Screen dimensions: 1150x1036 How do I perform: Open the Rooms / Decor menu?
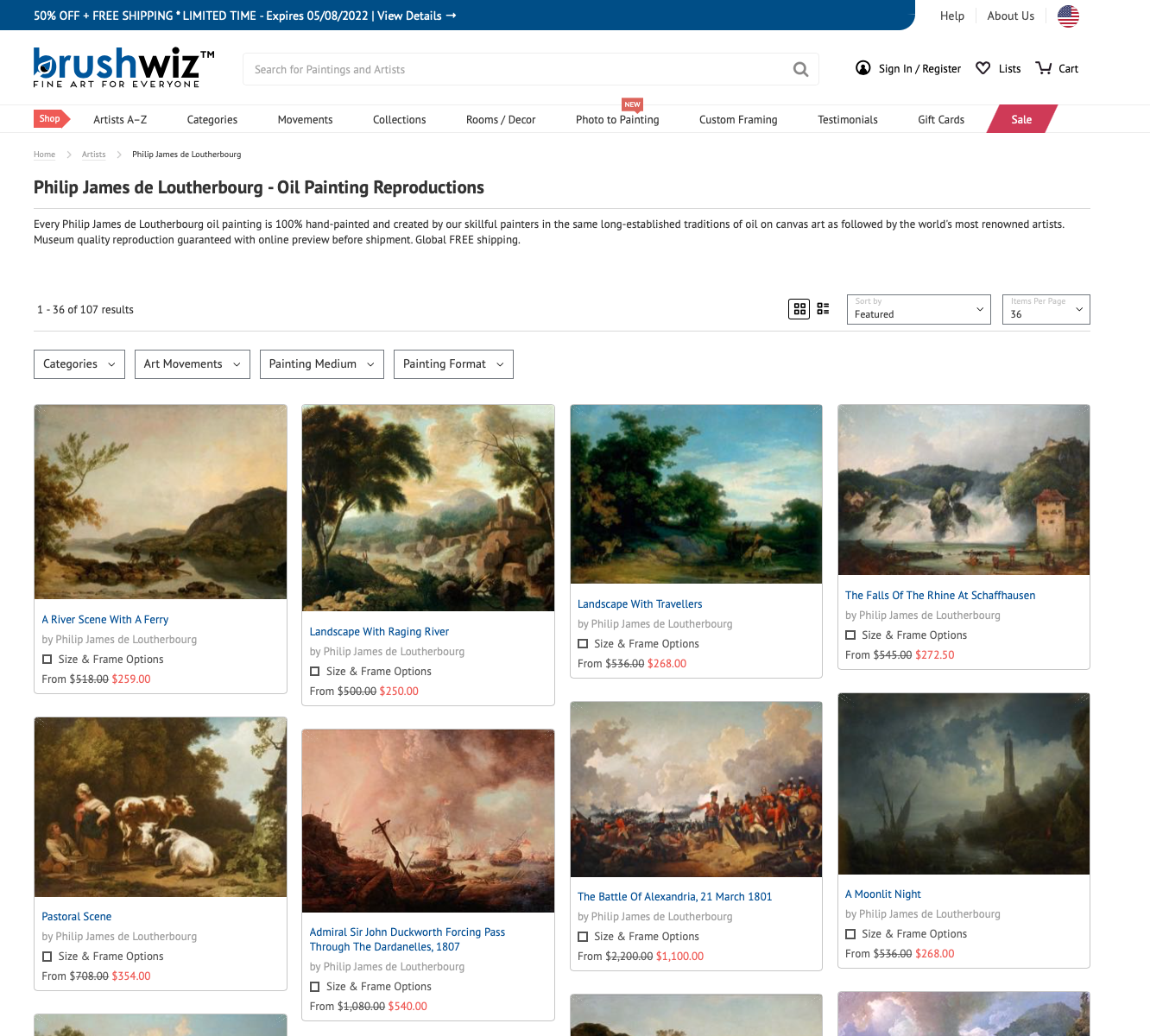pos(501,120)
